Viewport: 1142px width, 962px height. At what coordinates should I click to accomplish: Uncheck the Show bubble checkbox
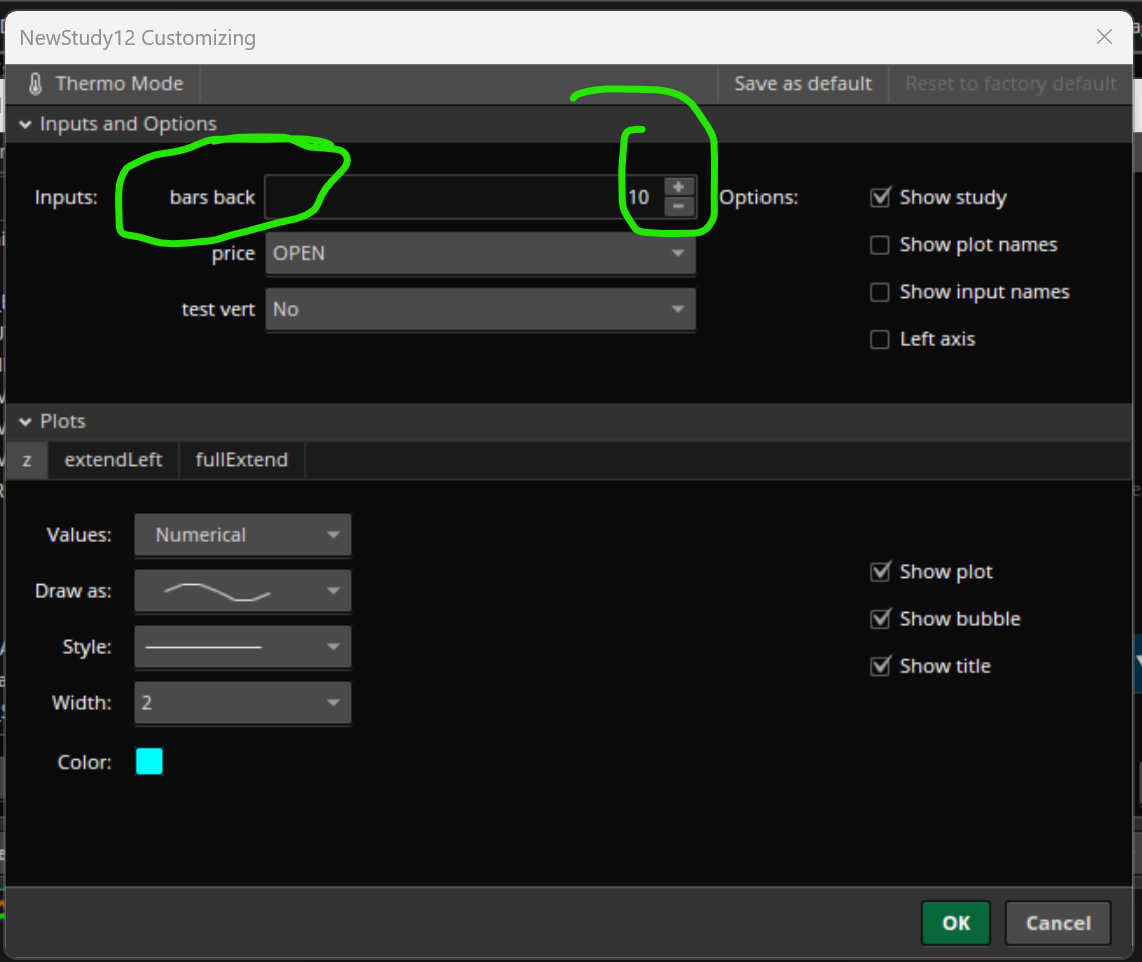coord(880,619)
